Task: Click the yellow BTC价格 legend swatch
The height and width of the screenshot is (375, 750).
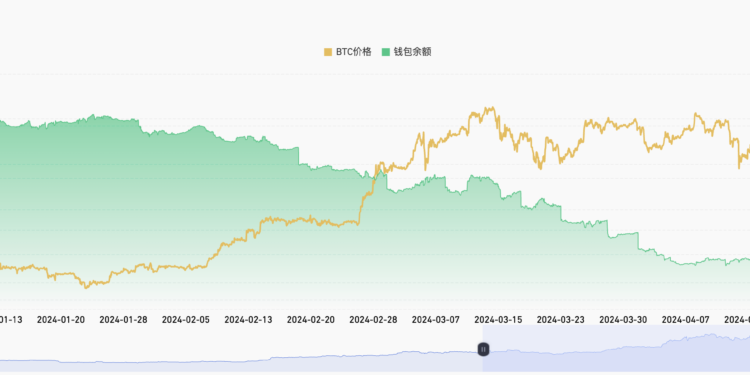Action: [328, 52]
